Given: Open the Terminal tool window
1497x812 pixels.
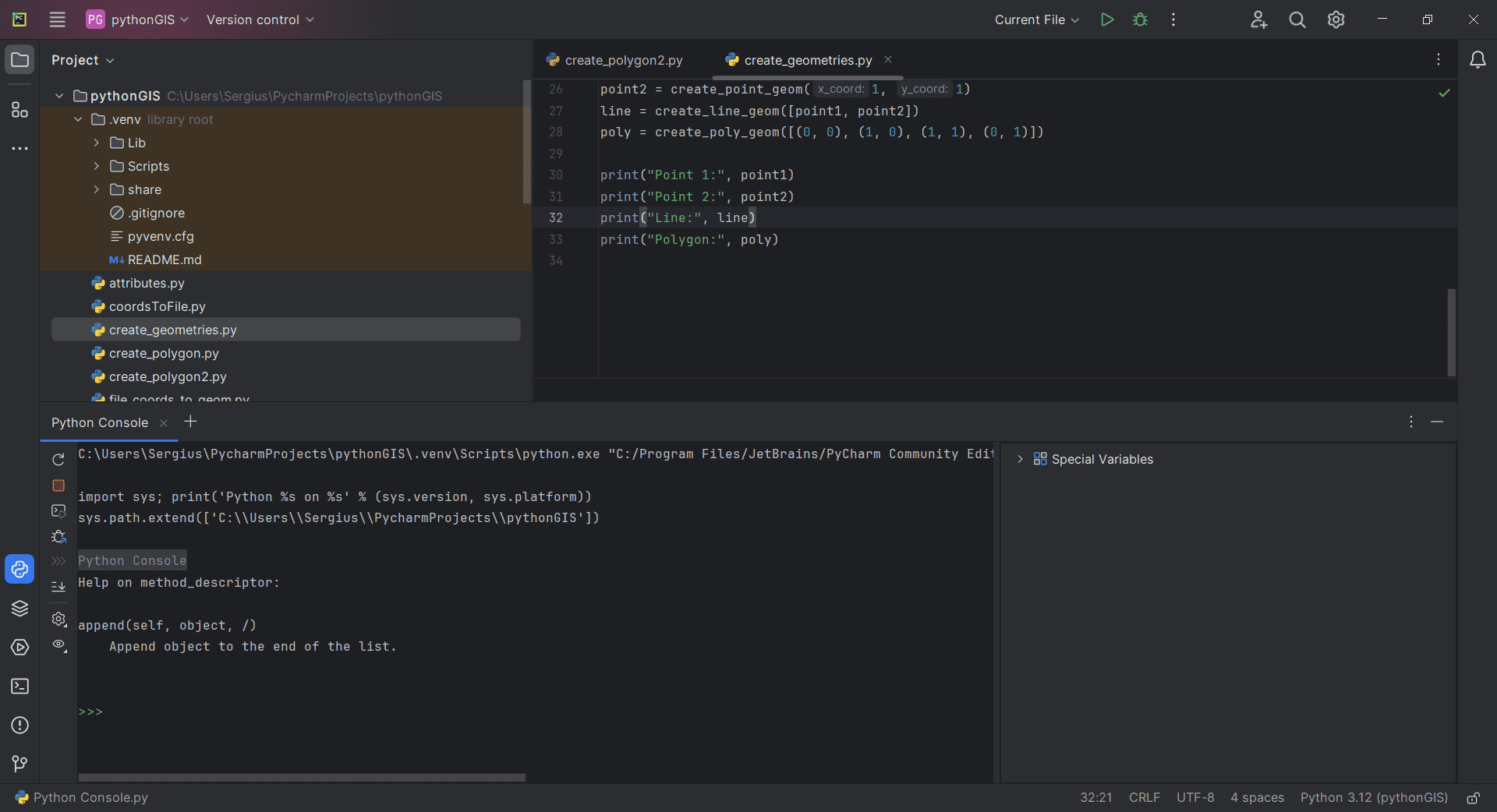Looking at the screenshot, I should pyautogui.click(x=19, y=687).
